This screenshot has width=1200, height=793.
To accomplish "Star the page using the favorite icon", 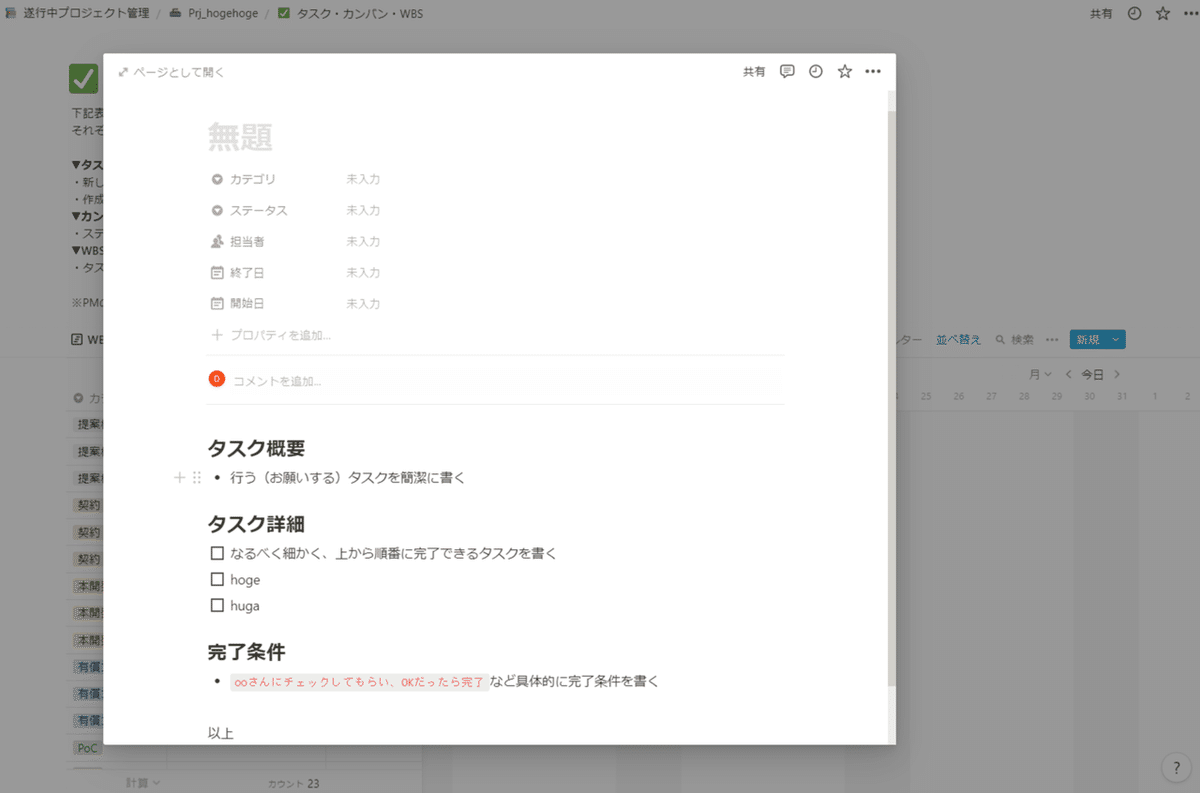I will [x=844, y=71].
